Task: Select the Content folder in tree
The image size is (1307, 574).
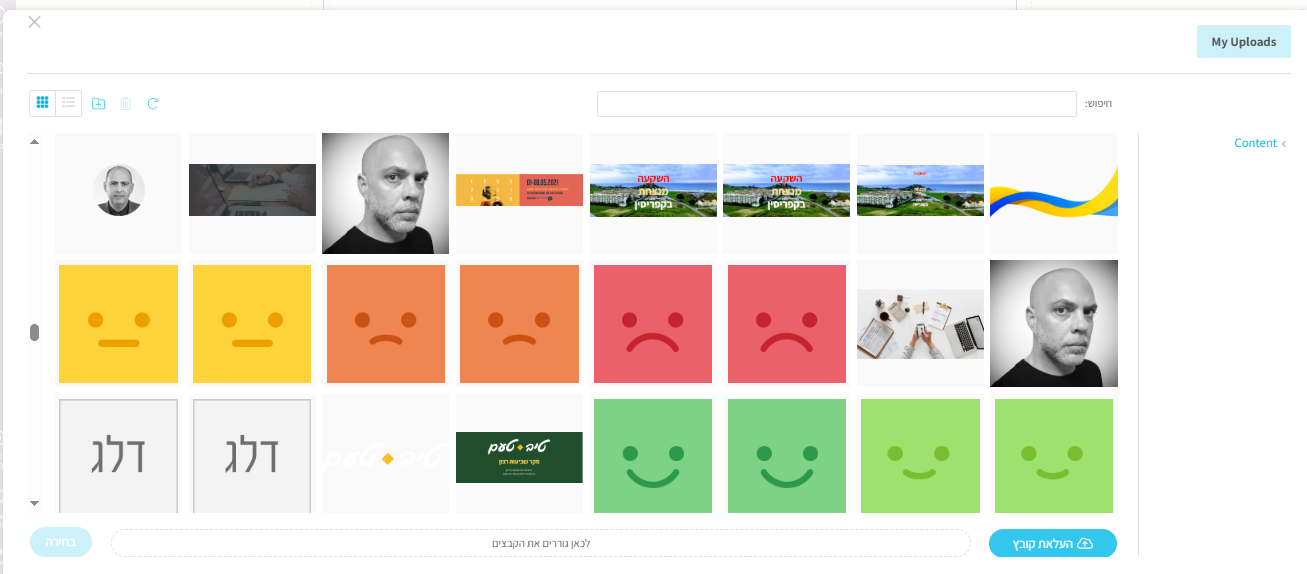Action: (x=1255, y=143)
